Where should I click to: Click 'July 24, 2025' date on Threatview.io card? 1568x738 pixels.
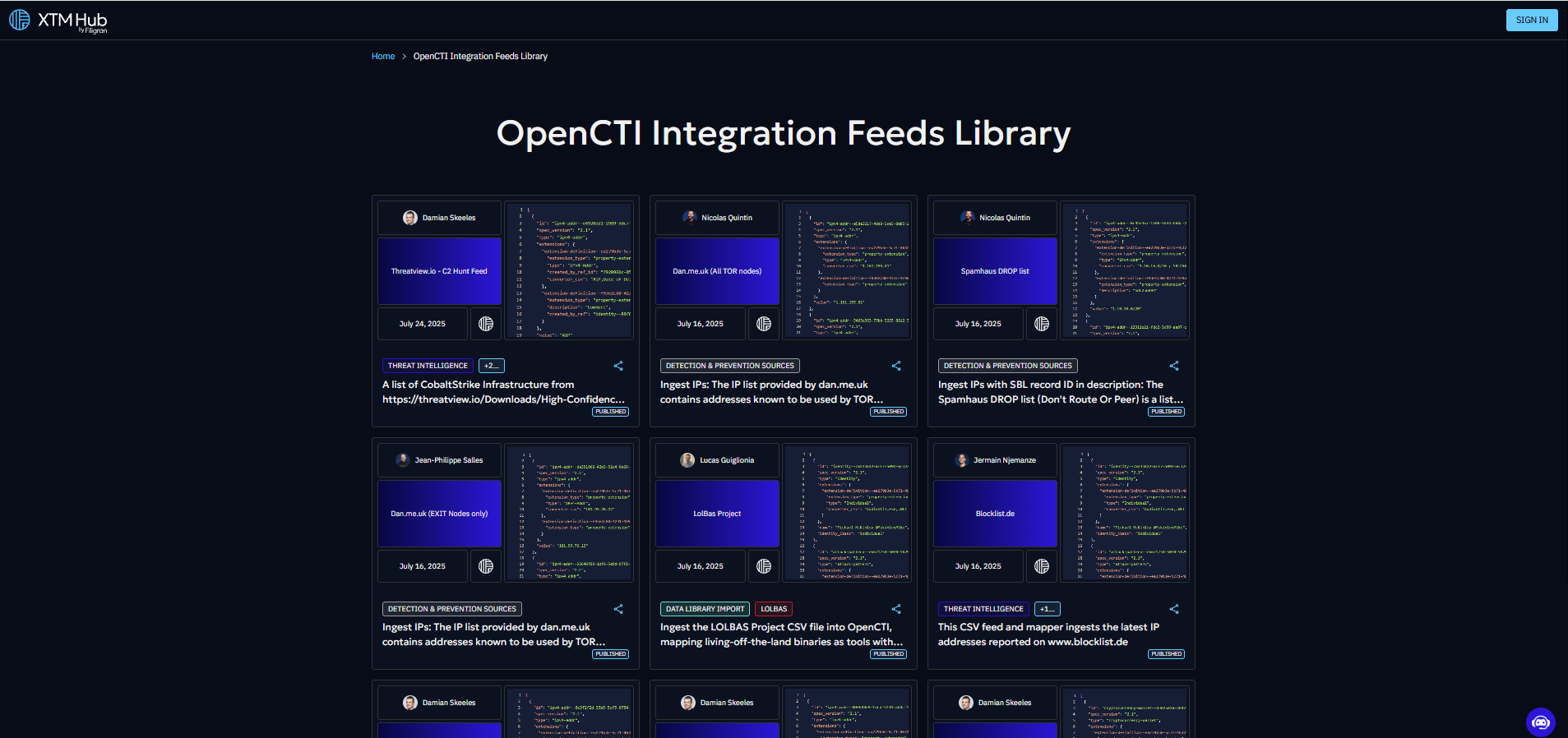pos(423,324)
